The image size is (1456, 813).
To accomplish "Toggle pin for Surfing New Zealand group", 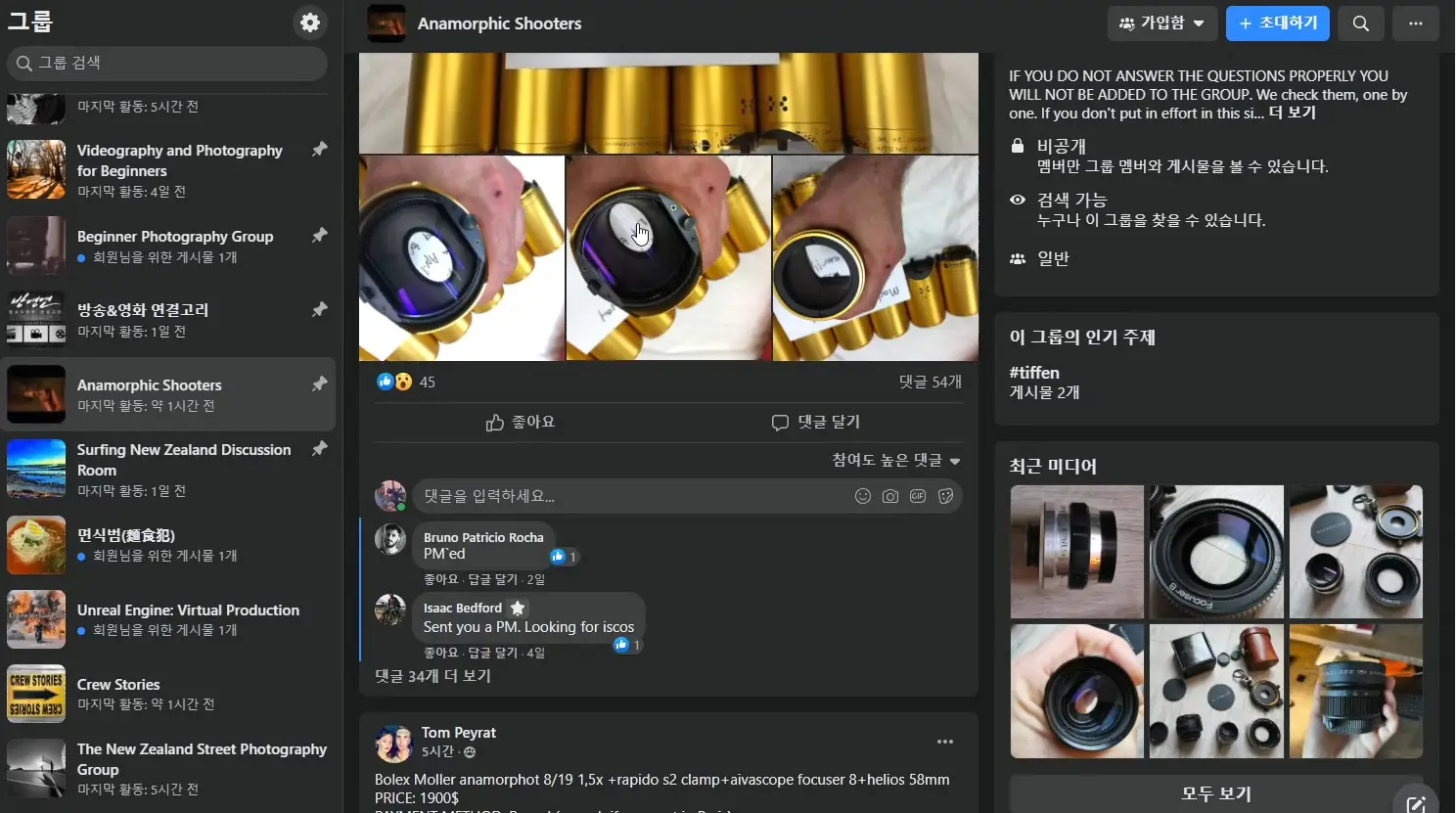I will click(319, 449).
